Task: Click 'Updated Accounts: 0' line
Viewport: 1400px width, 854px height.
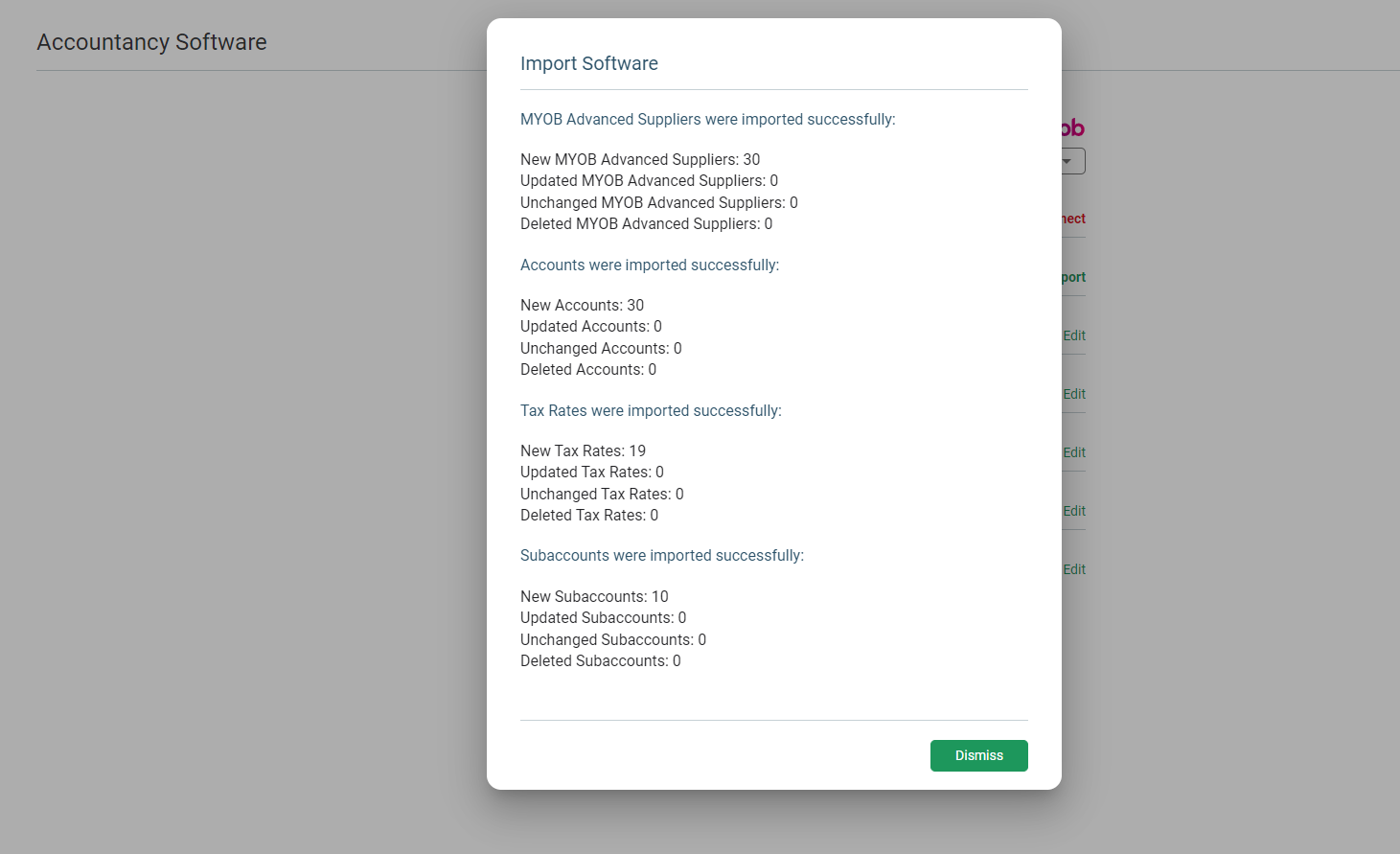Action: [x=591, y=326]
